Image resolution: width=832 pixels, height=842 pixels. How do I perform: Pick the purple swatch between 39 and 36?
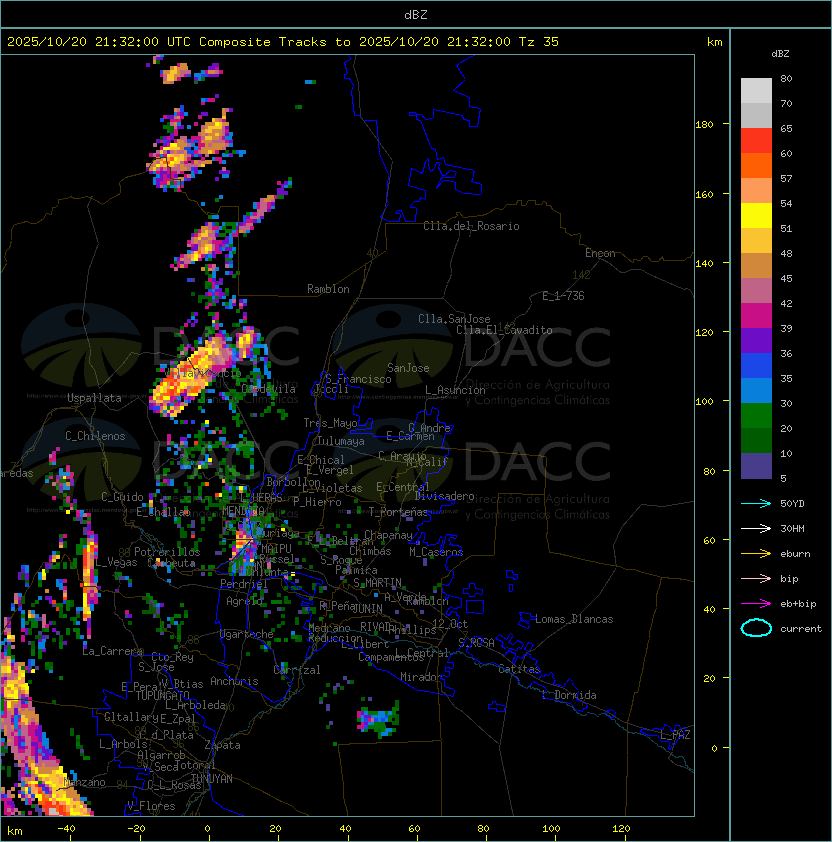point(756,340)
